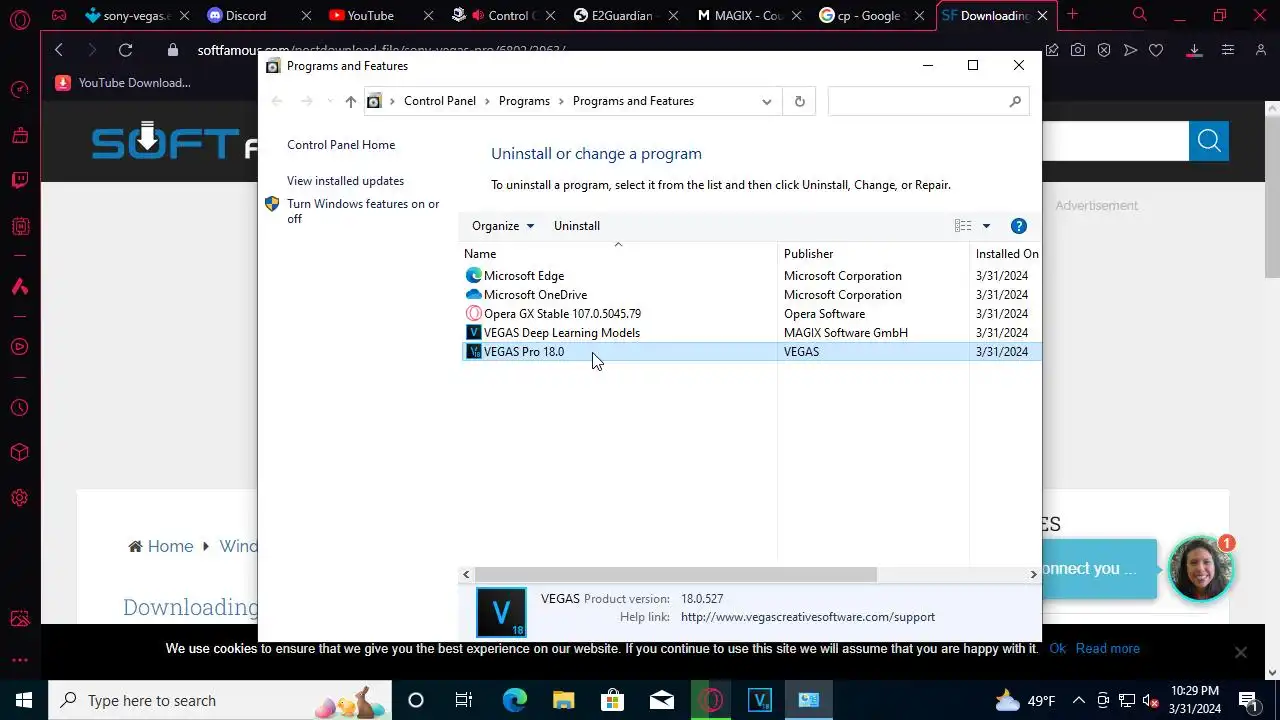Click the horizontal scrollbar right arrow
Screen dimensions: 1280x720
pos(1033,574)
